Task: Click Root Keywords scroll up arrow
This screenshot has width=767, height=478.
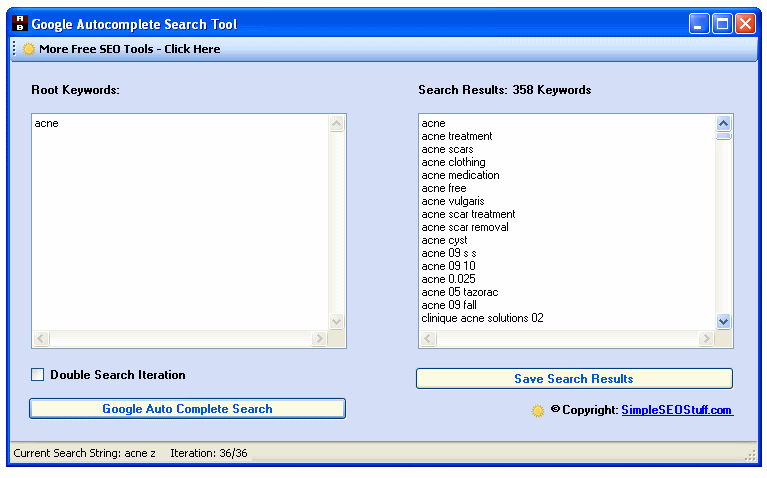Action: coord(337,124)
